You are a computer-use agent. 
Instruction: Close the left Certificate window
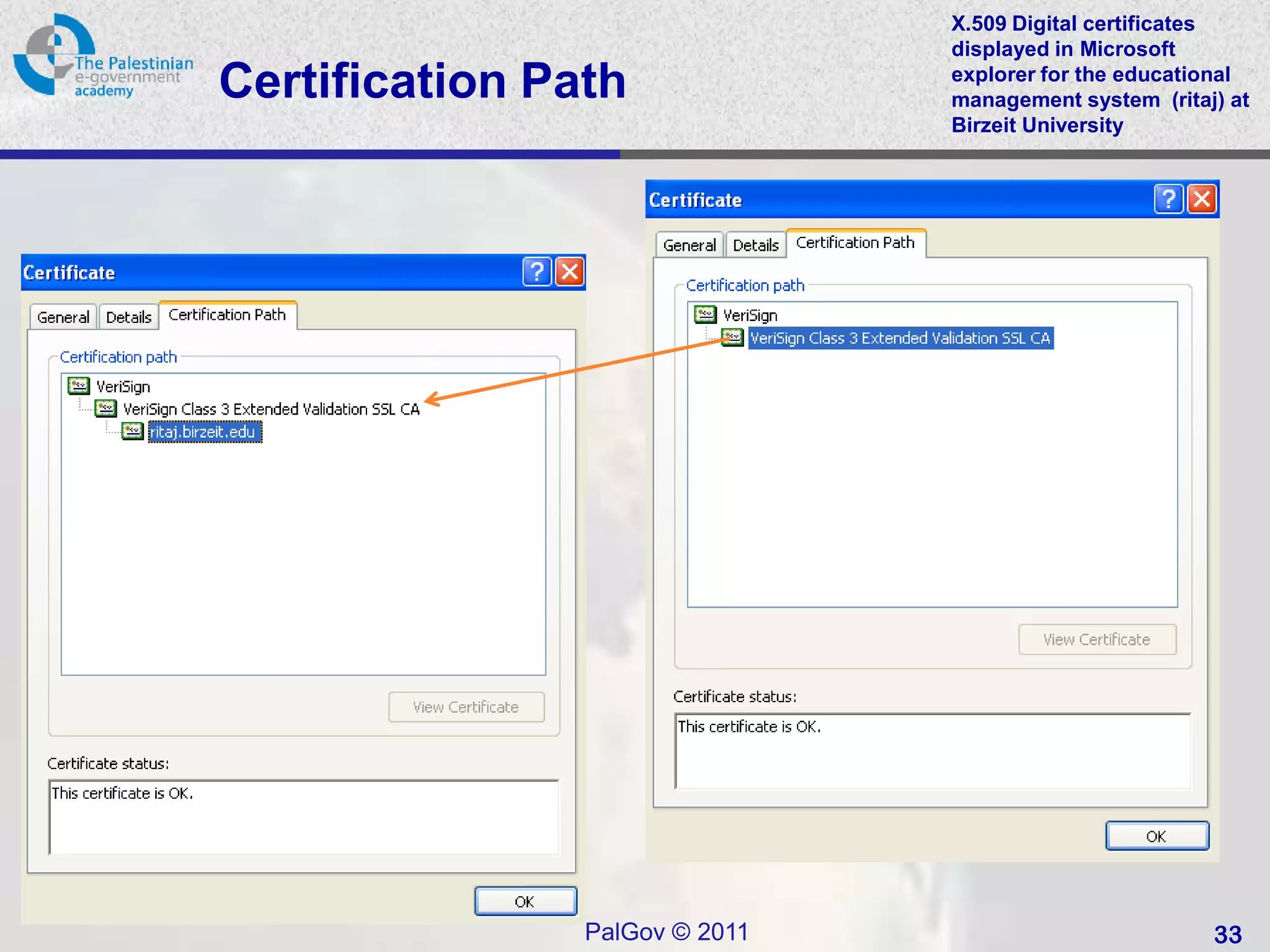click(x=570, y=271)
